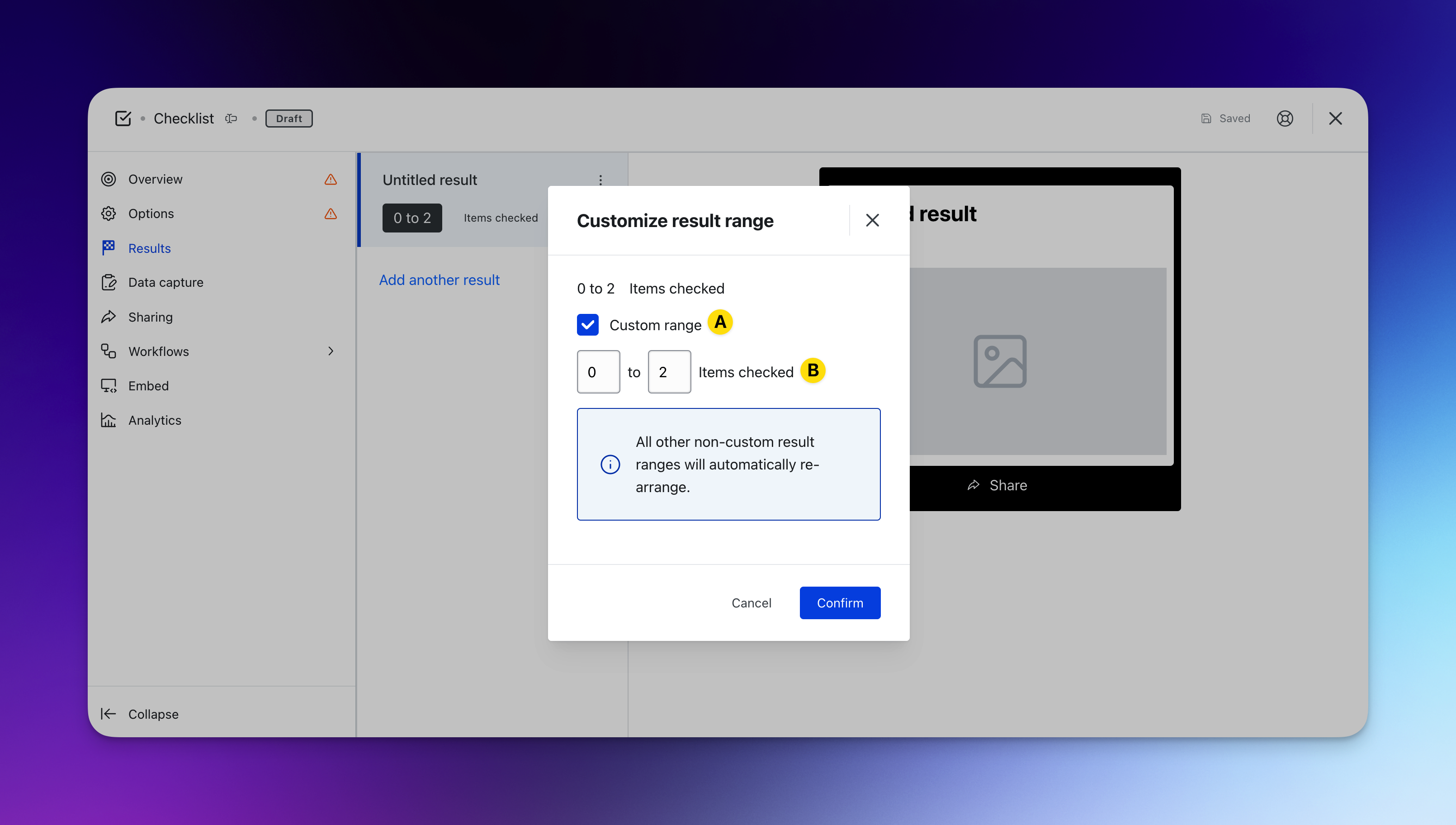This screenshot has width=1456, height=825.
Task: Click the image placeholder in preview
Action: click(1000, 361)
